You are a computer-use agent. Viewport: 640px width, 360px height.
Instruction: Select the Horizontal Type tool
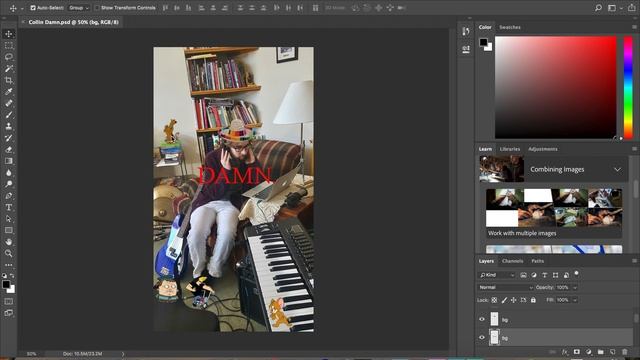click(9, 207)
